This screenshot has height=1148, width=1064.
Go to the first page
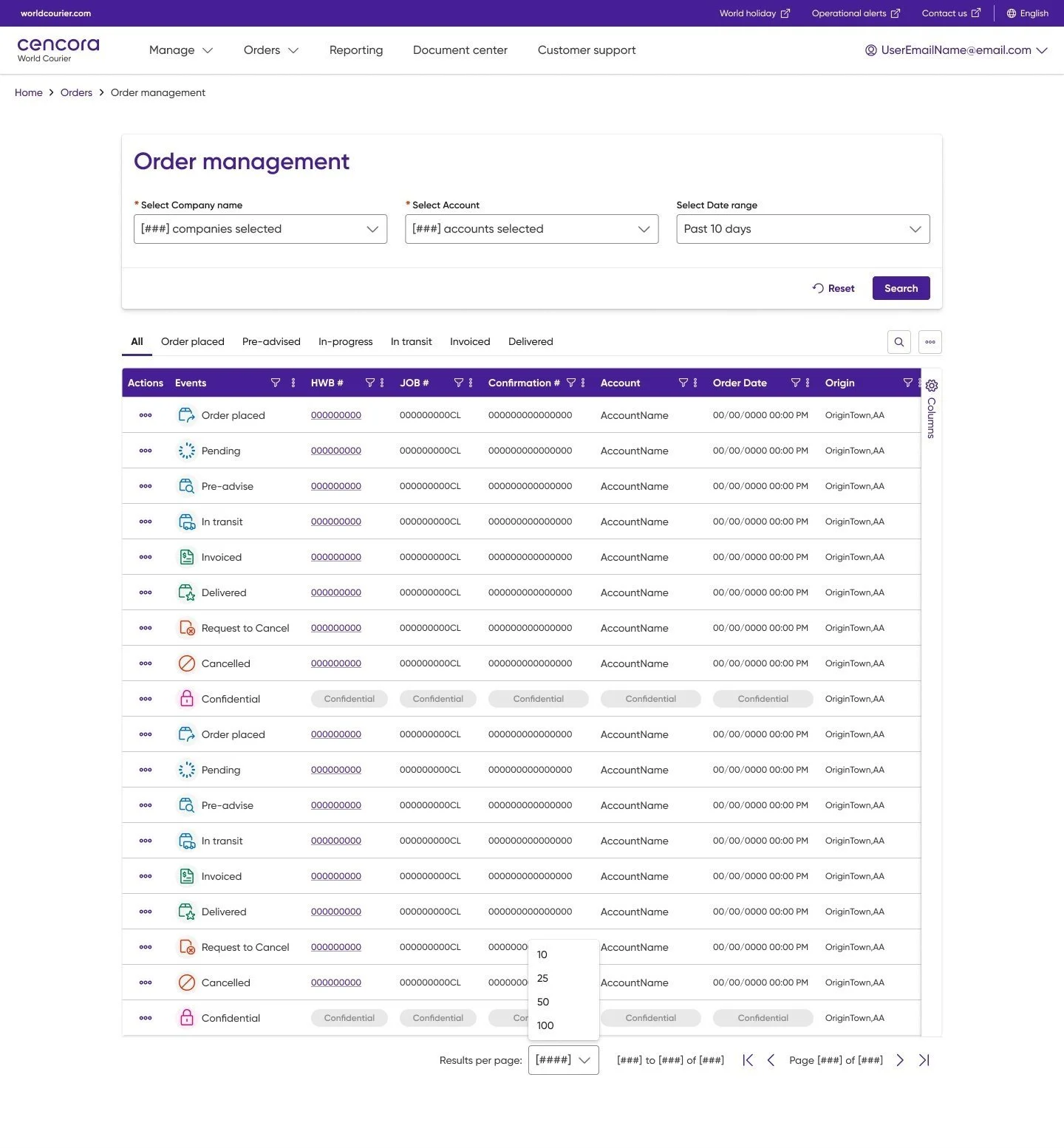click(x=748, y=1060)
